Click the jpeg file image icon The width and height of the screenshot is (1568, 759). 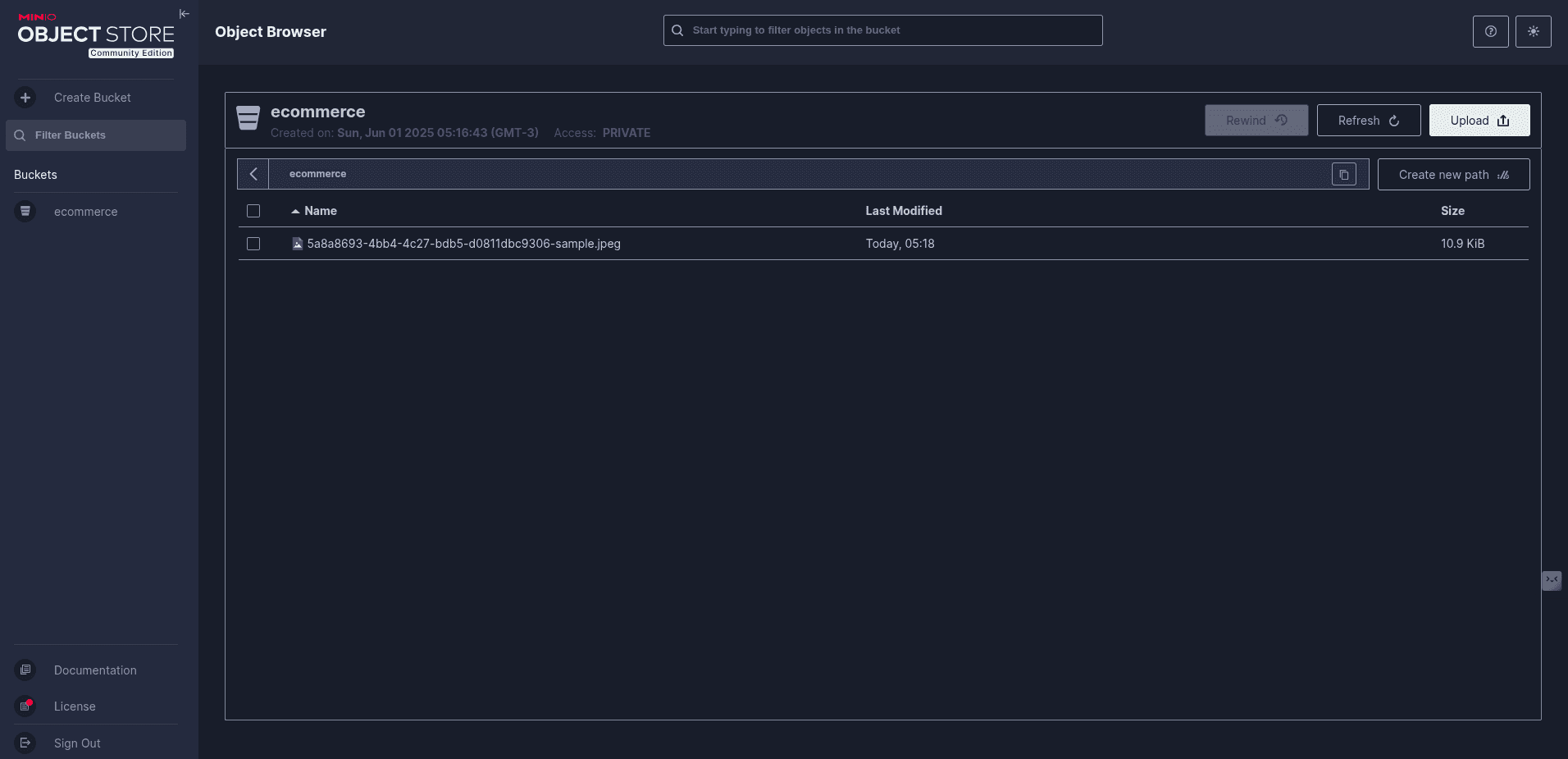[298, 244]
